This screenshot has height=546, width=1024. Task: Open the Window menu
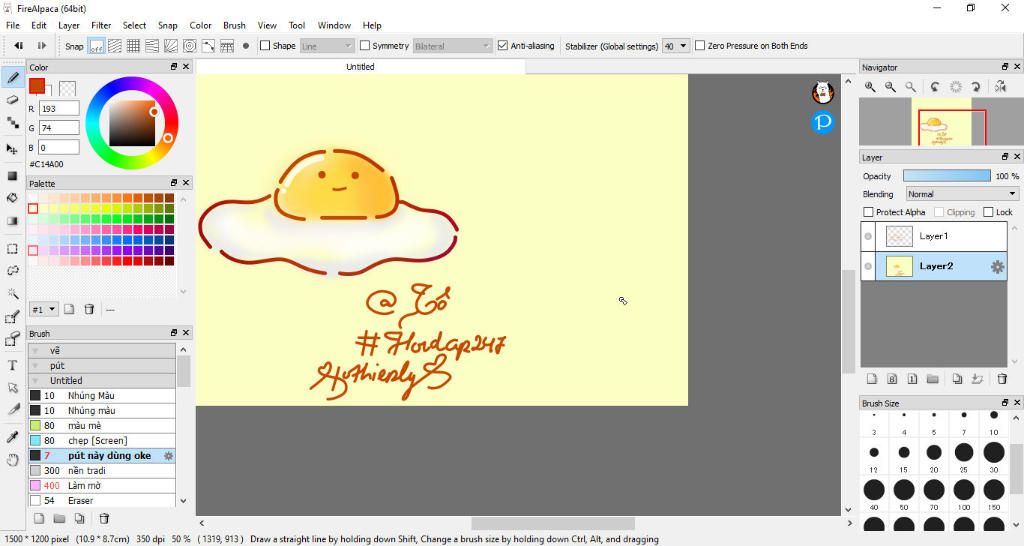(334, 25)
